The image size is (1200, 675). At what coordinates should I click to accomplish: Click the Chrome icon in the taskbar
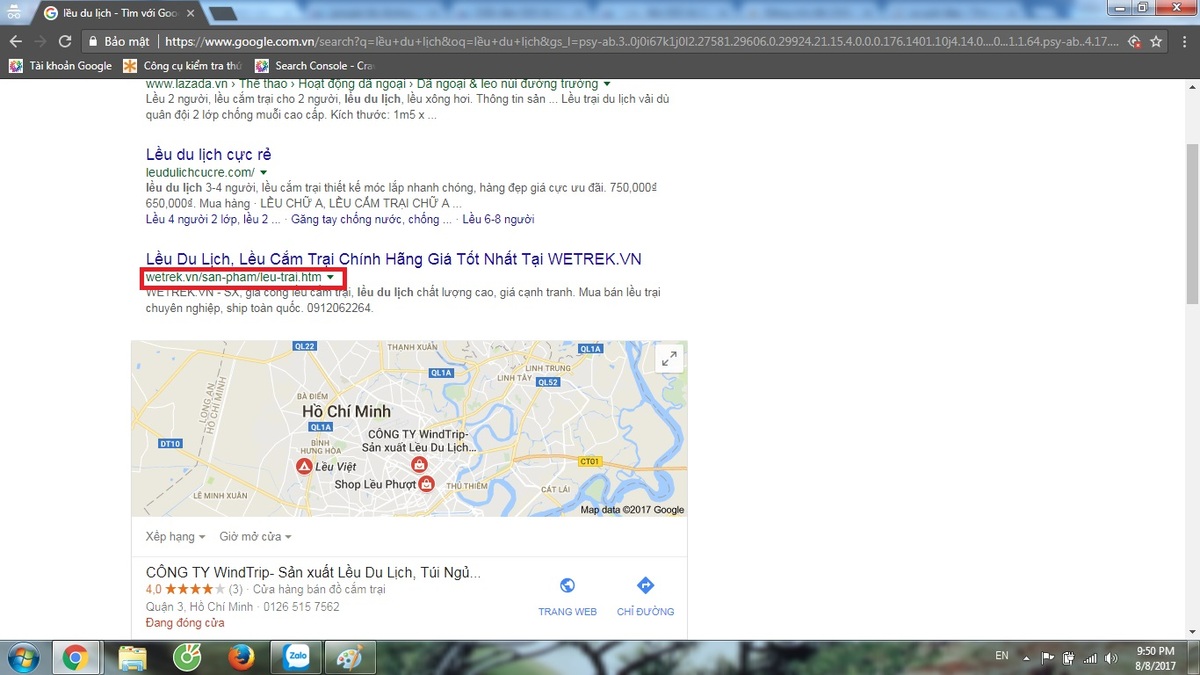click(73, 657)
